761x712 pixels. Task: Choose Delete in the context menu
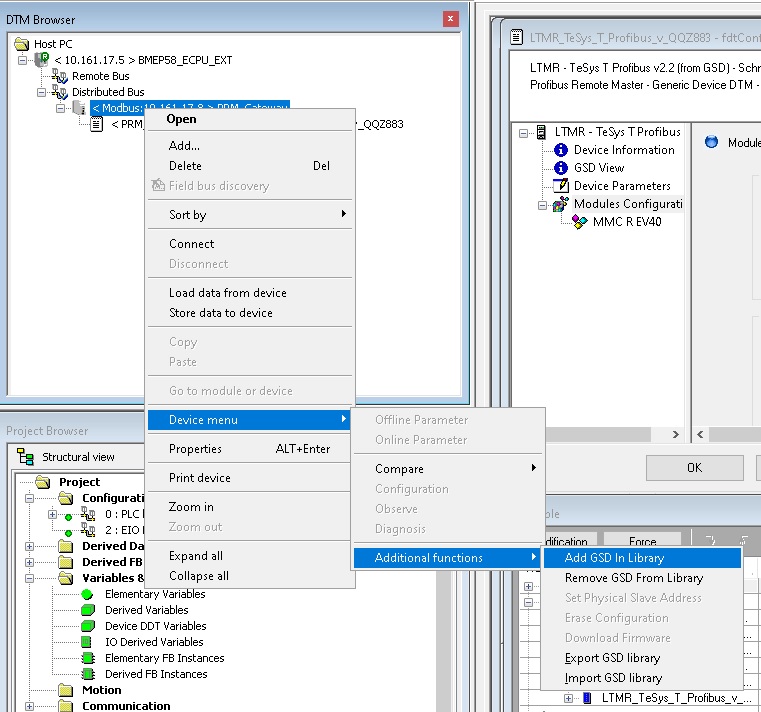[250, 166]
